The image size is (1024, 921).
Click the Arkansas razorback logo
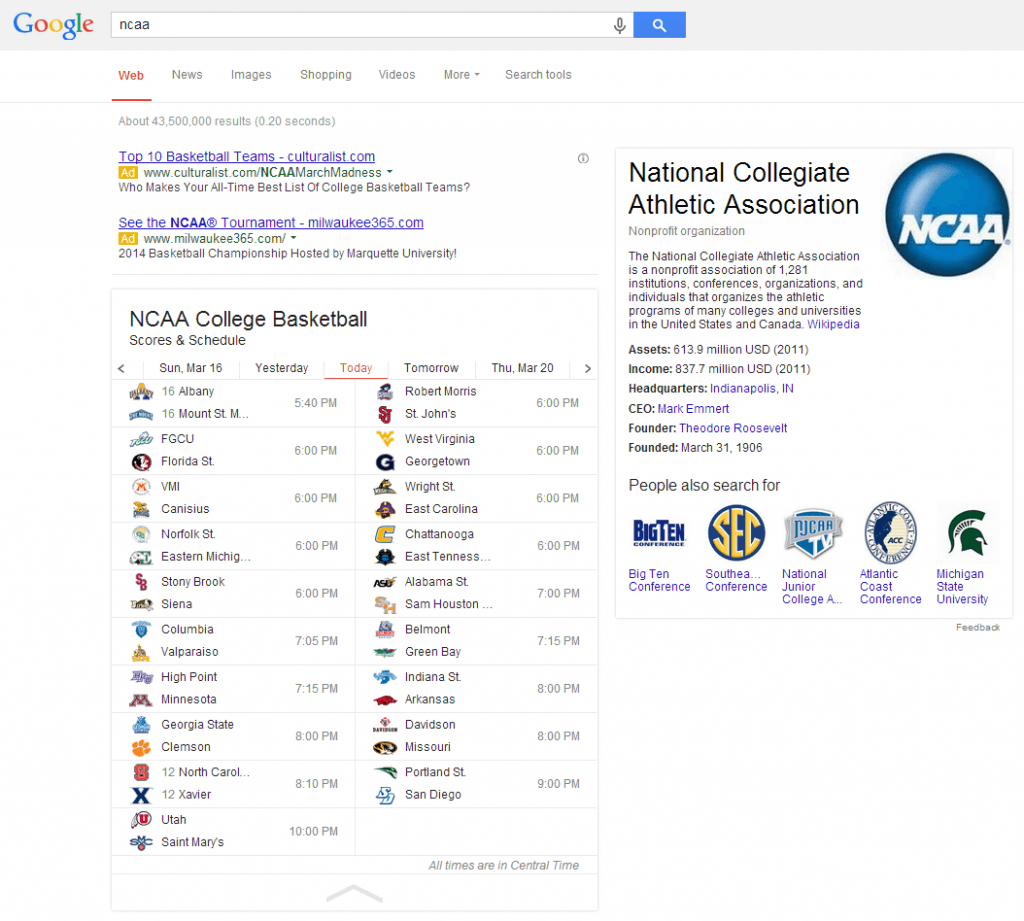point(385,700)
